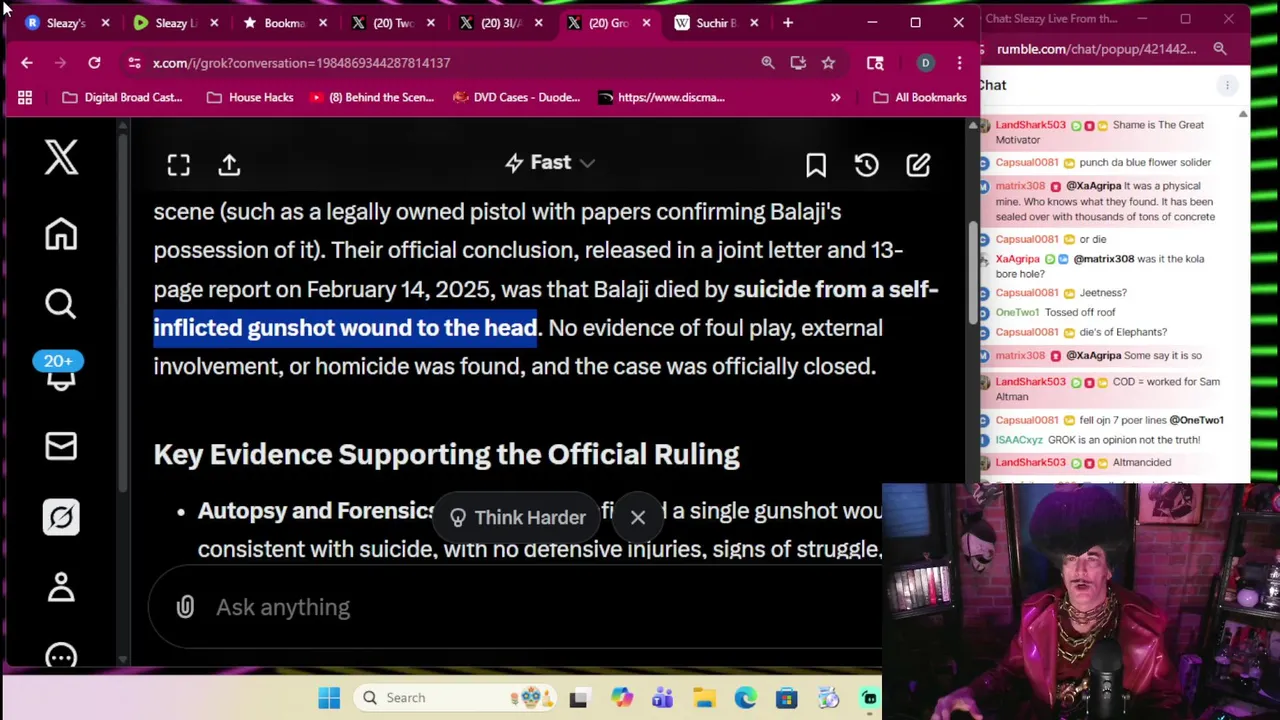The height and width of the screenshot is (720, 1280).
Task: Dismiss the Think Harder suggestion
Action: pos(638,517)
